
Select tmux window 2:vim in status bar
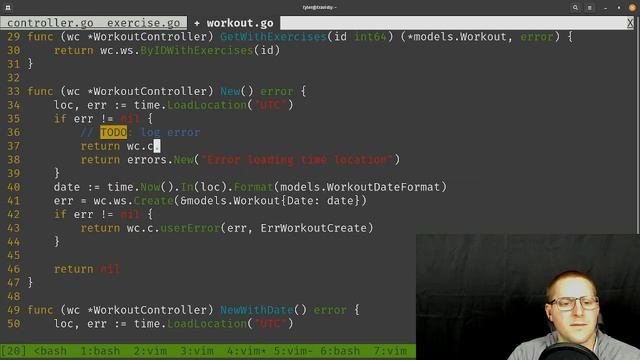[x=150, y=351]
